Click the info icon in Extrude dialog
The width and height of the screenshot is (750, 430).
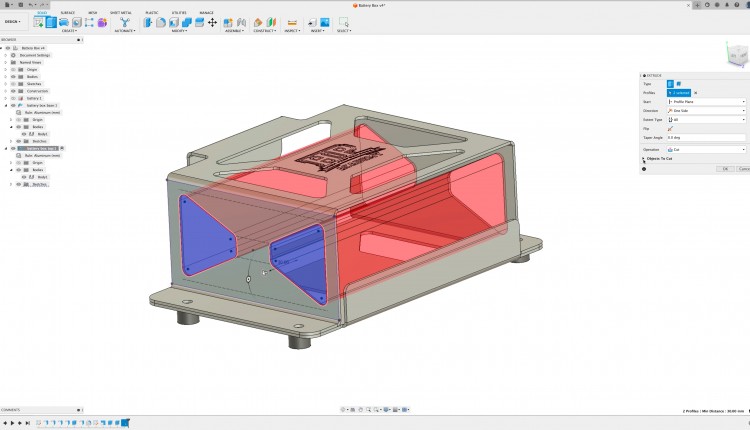click(644, 169)
